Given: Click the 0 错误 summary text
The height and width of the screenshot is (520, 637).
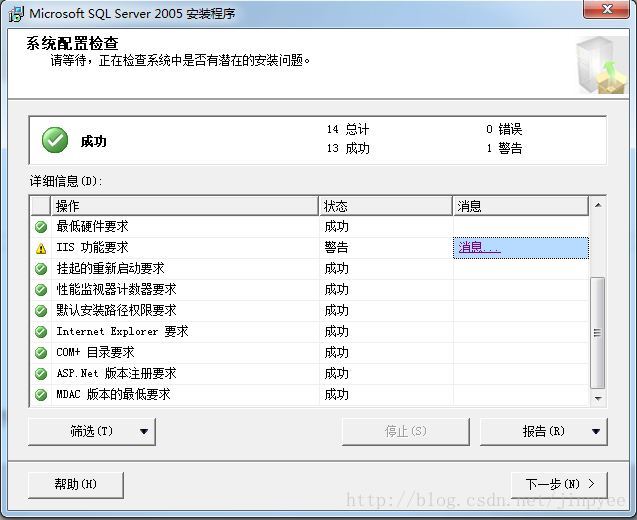Looking at the screenshot, I should click(x=504, y=130).
